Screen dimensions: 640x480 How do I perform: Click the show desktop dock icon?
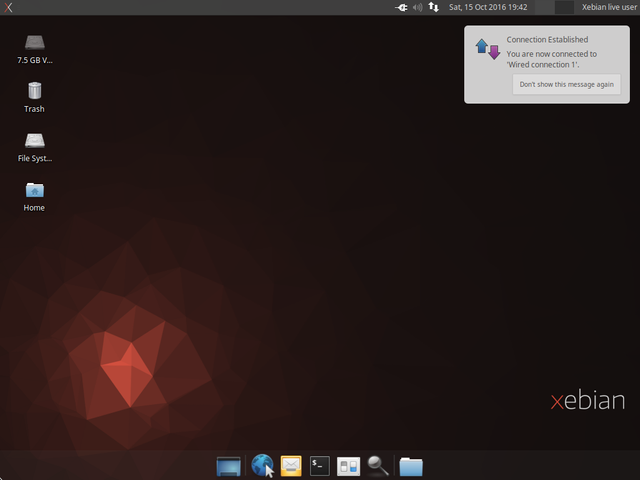tap(228, 466)
